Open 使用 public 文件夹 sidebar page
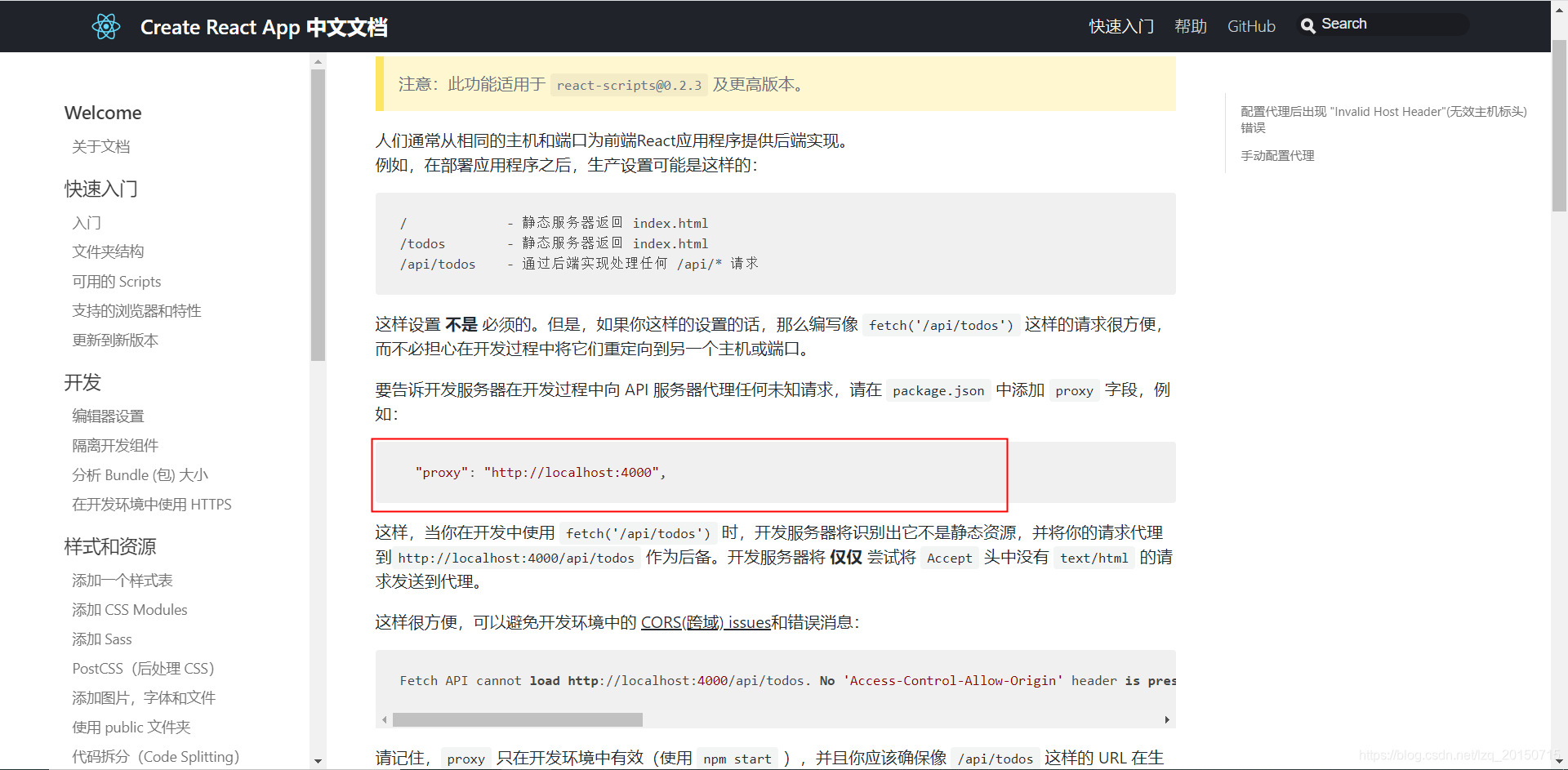1568x770 pixels. [x=131, y=728]
